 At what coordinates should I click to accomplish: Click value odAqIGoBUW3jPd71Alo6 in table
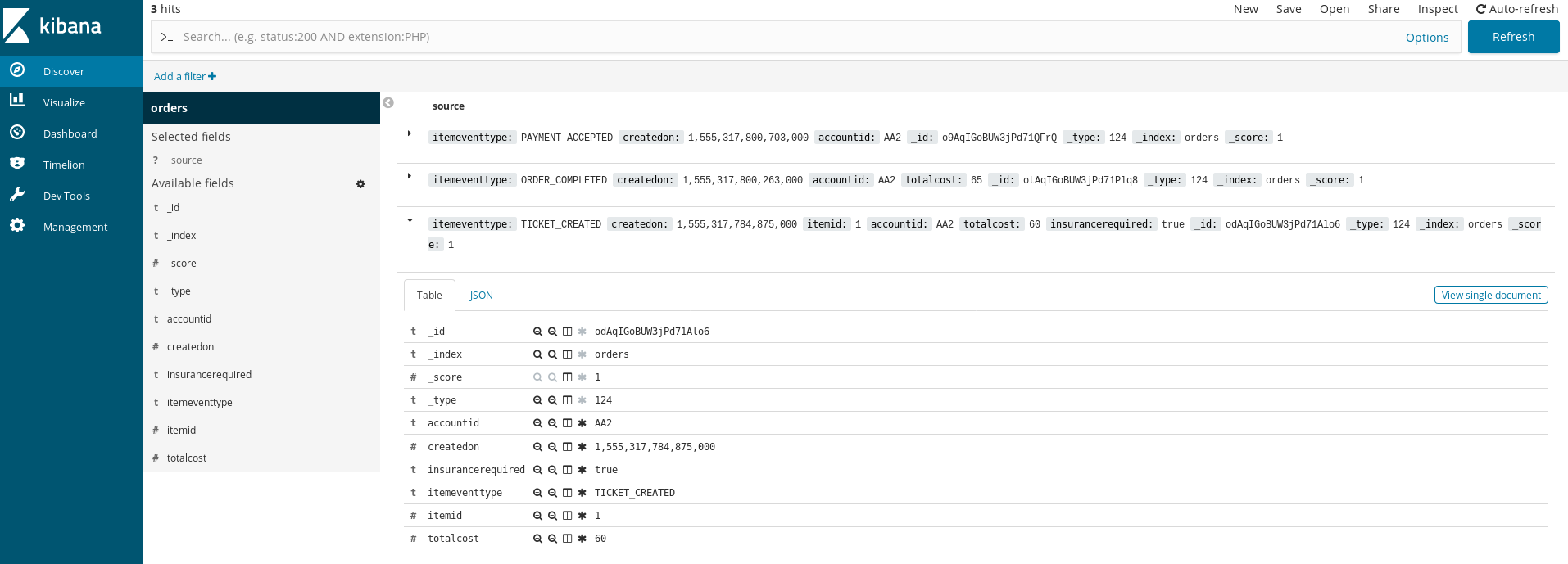652,332
